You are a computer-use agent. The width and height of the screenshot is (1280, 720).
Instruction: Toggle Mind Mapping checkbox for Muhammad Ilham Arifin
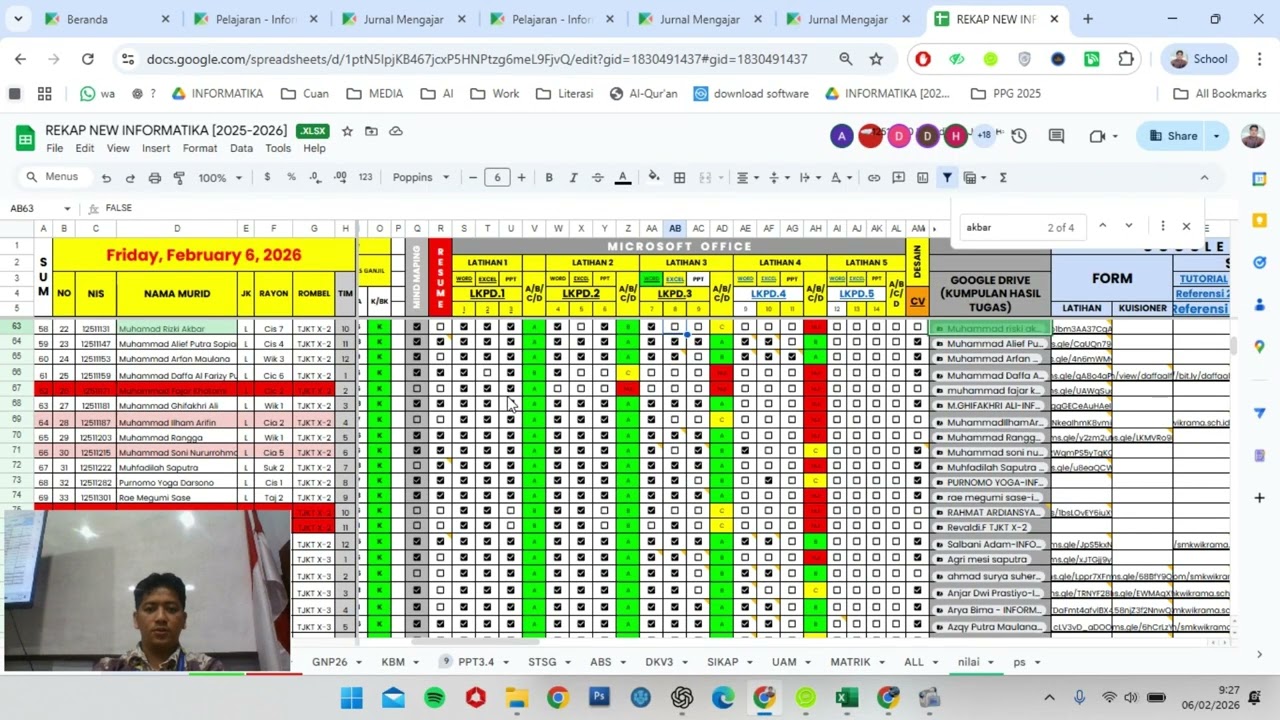(x=417, y=421)
